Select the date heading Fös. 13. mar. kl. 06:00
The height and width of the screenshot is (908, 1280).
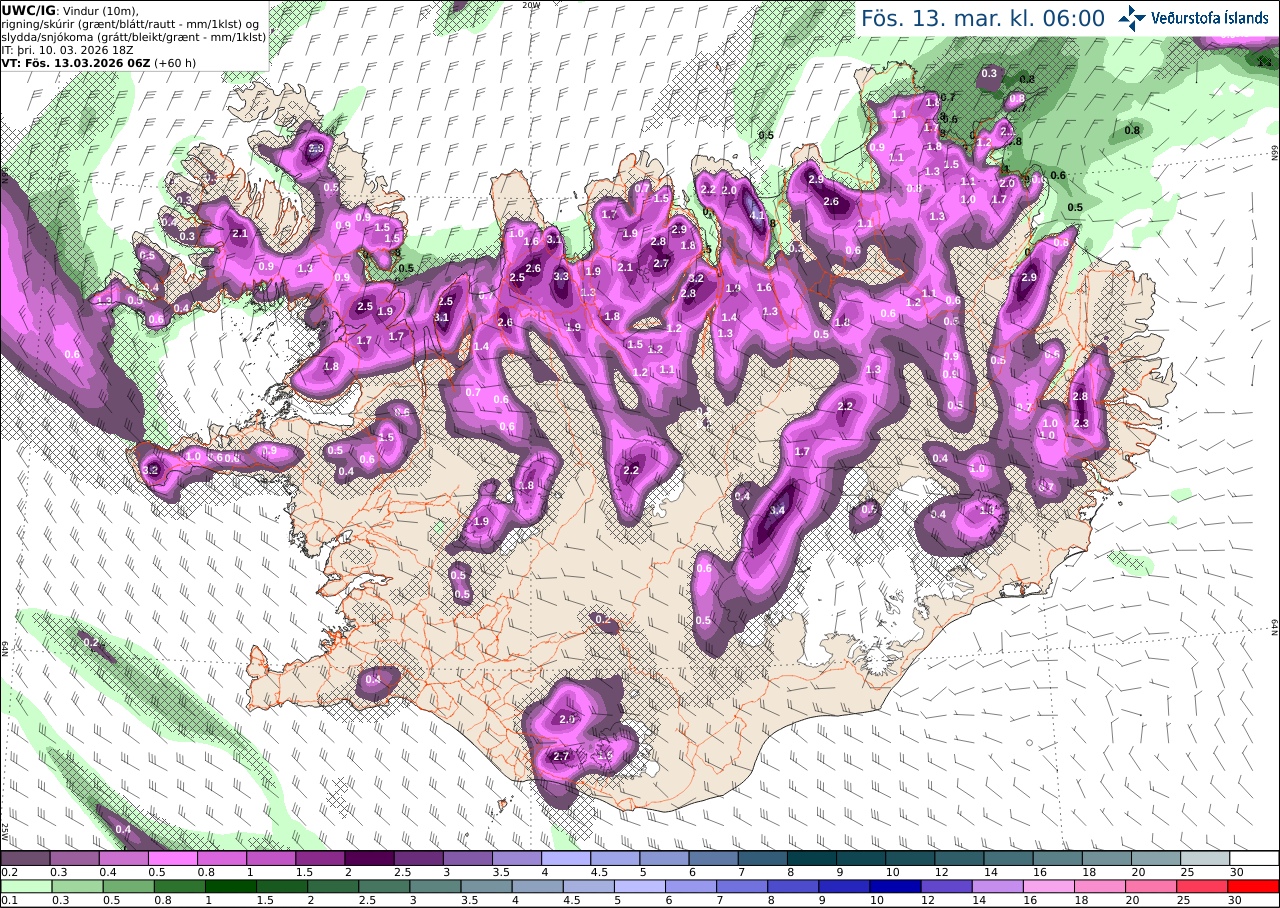point(983,19)
